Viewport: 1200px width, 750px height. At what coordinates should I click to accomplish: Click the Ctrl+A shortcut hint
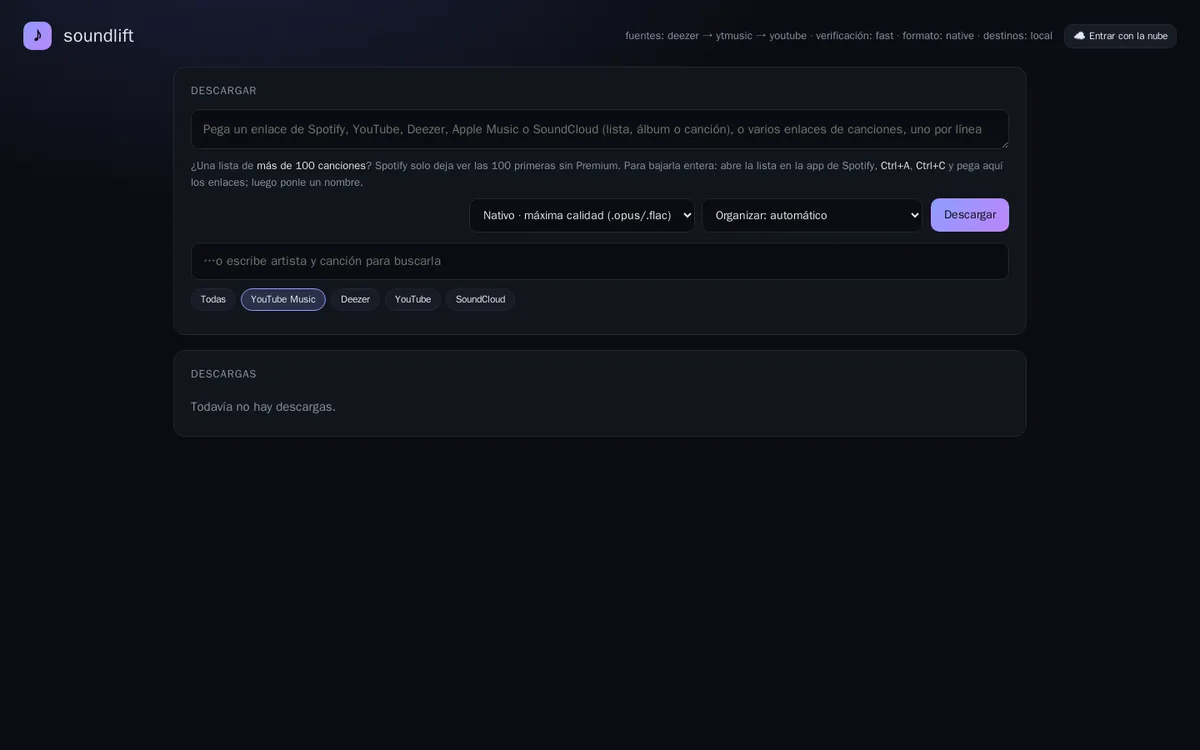[x=895, y=166]
